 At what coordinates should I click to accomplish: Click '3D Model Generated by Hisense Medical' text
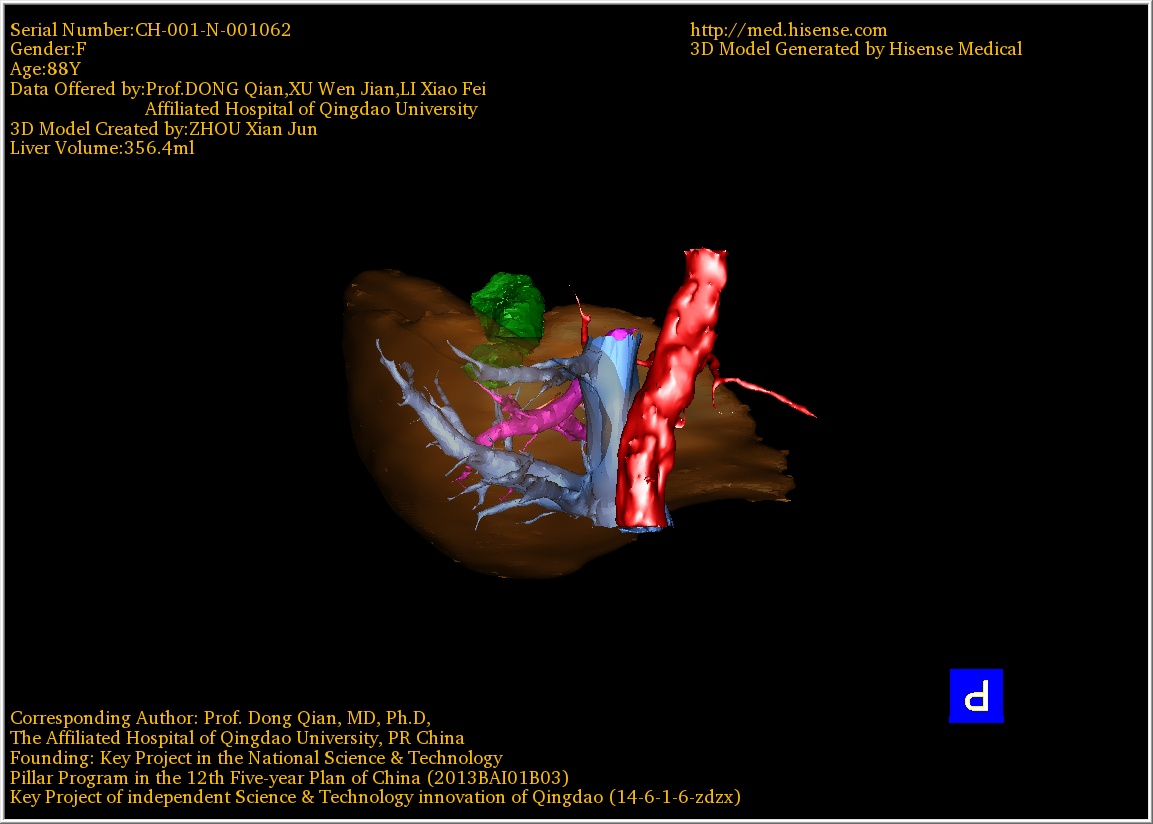(x=856, y=49)
